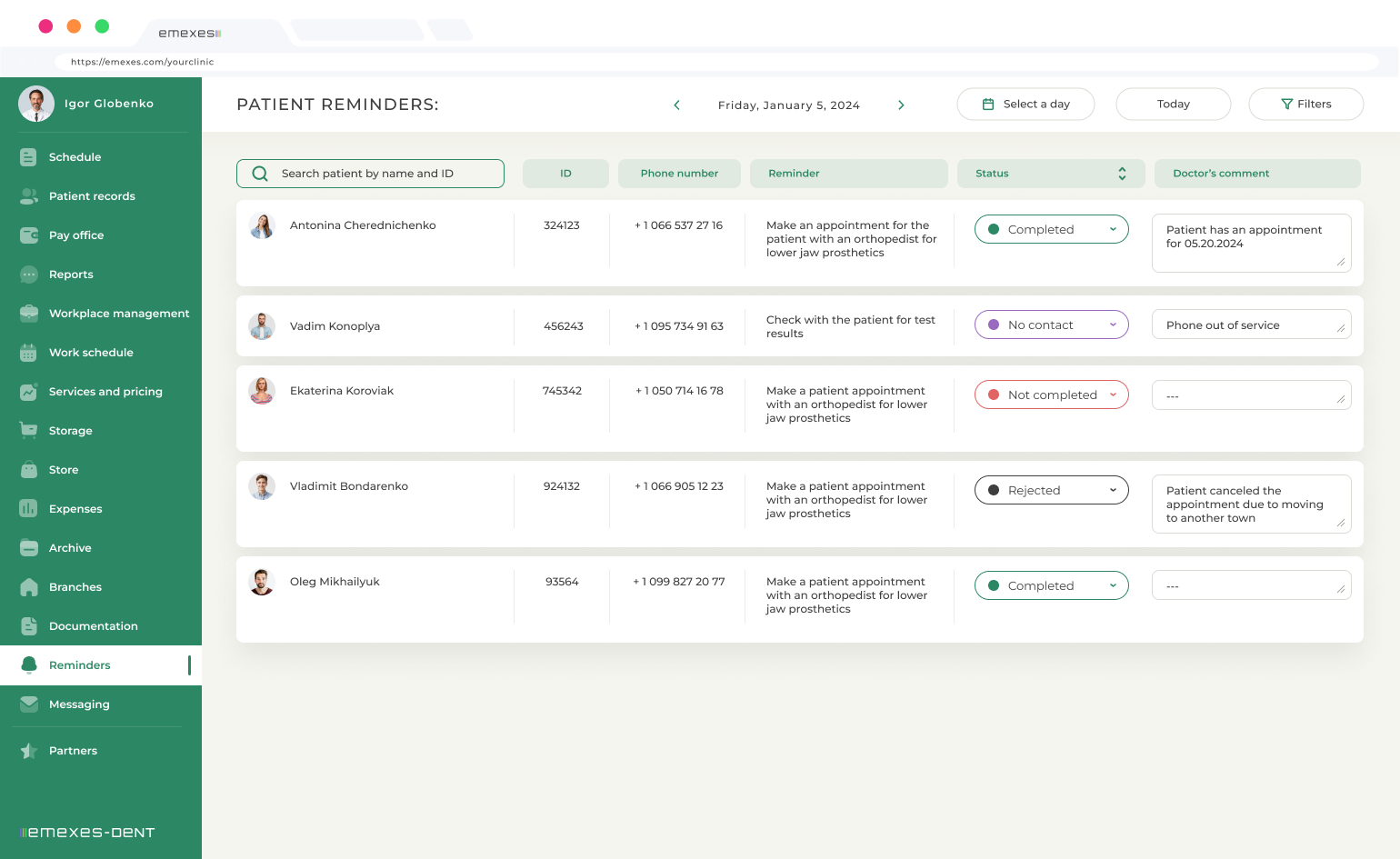This screenshot has width=1400, height=859.
Task: Click the Archive box icon
Action: [28, 548]
